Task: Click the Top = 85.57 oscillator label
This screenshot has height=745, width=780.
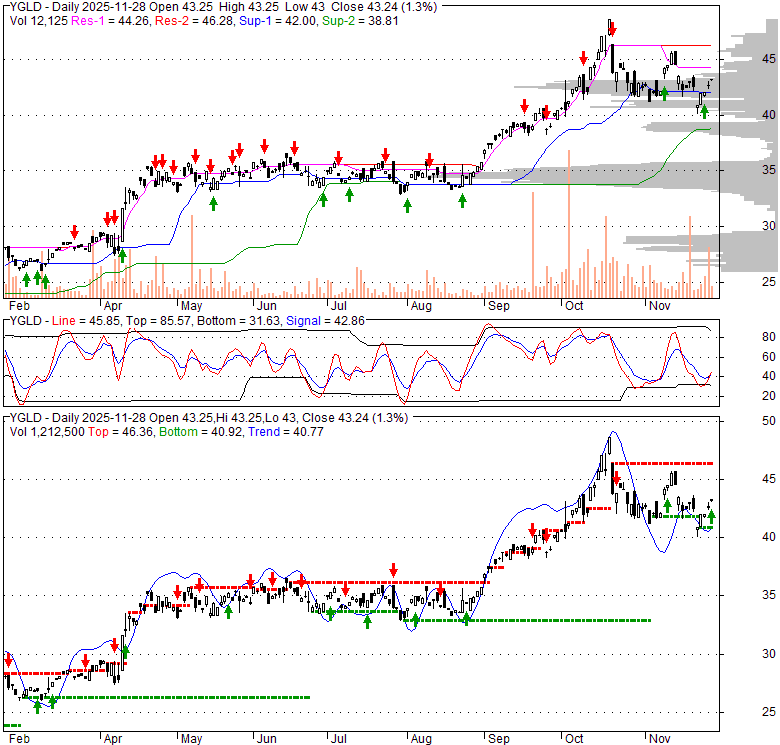Action: click(158, 321)
